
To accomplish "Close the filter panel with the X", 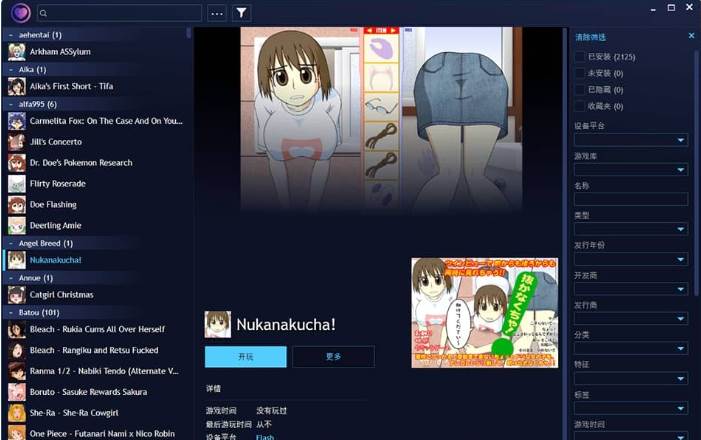I will click(x=691, y=35).
